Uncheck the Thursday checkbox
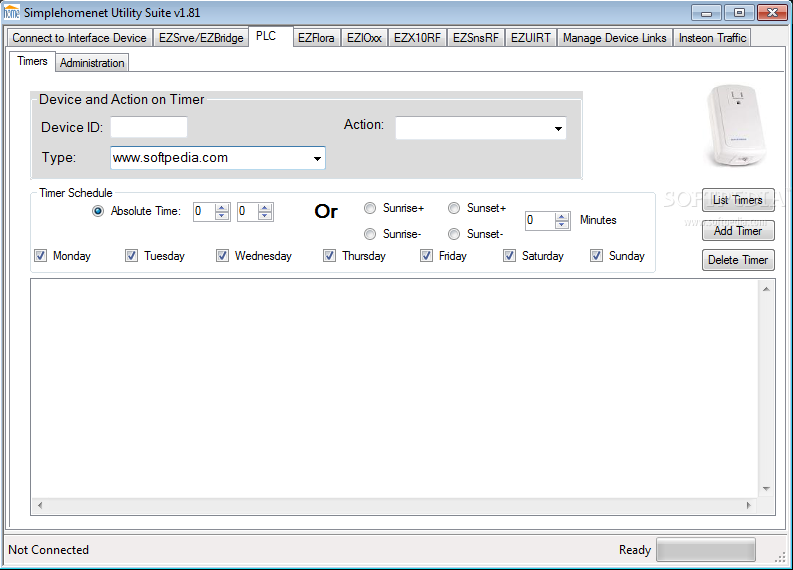793x570 pixels. coord(329,255)
